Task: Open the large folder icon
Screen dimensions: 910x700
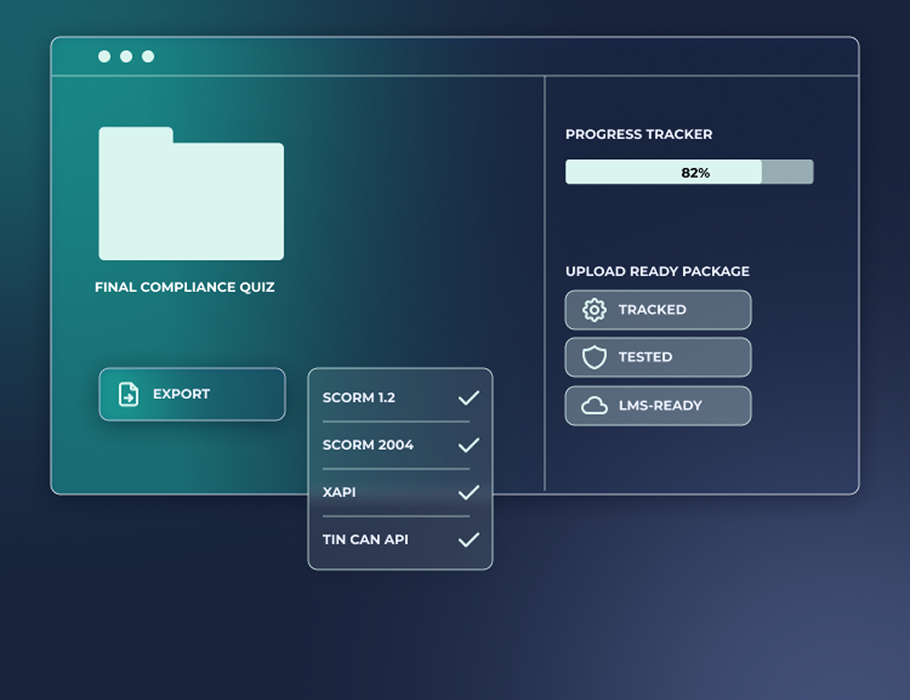Action: pos(191,193)
